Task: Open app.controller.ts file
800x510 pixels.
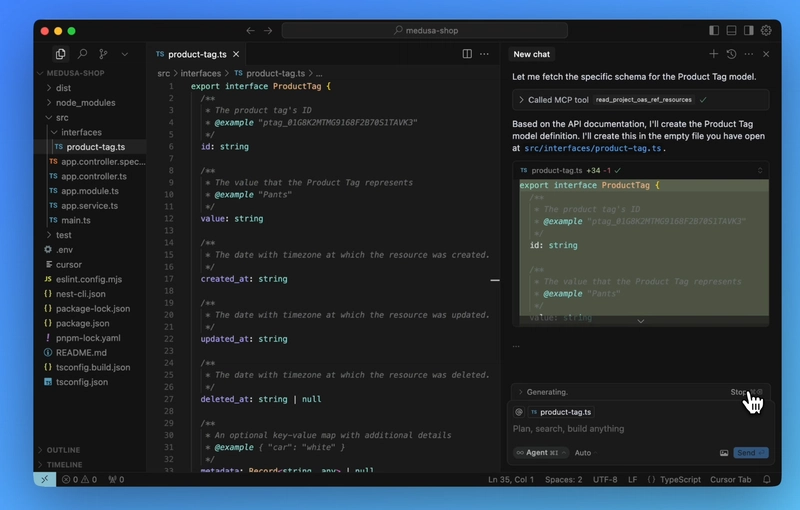Action: [x=93, y=176]
